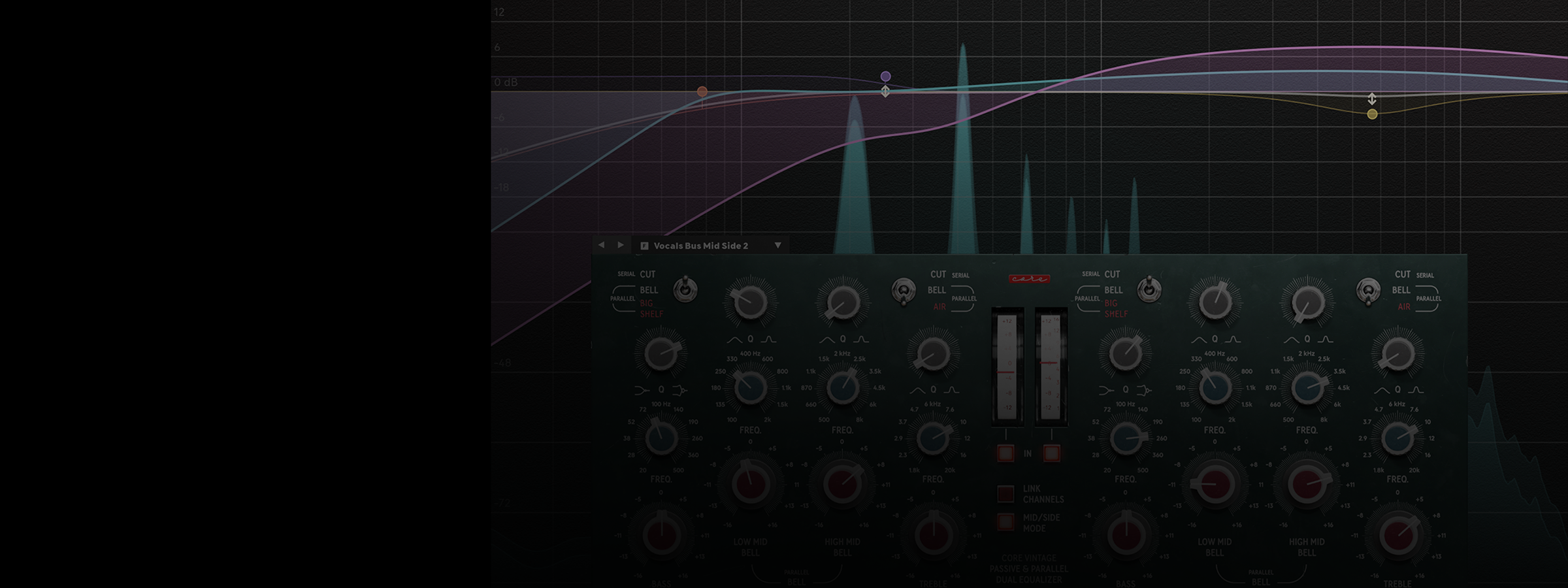Go to the previous preset arrow
Image resolution: width=1568 pixels, height=588 pixels.
coord(601,245)
